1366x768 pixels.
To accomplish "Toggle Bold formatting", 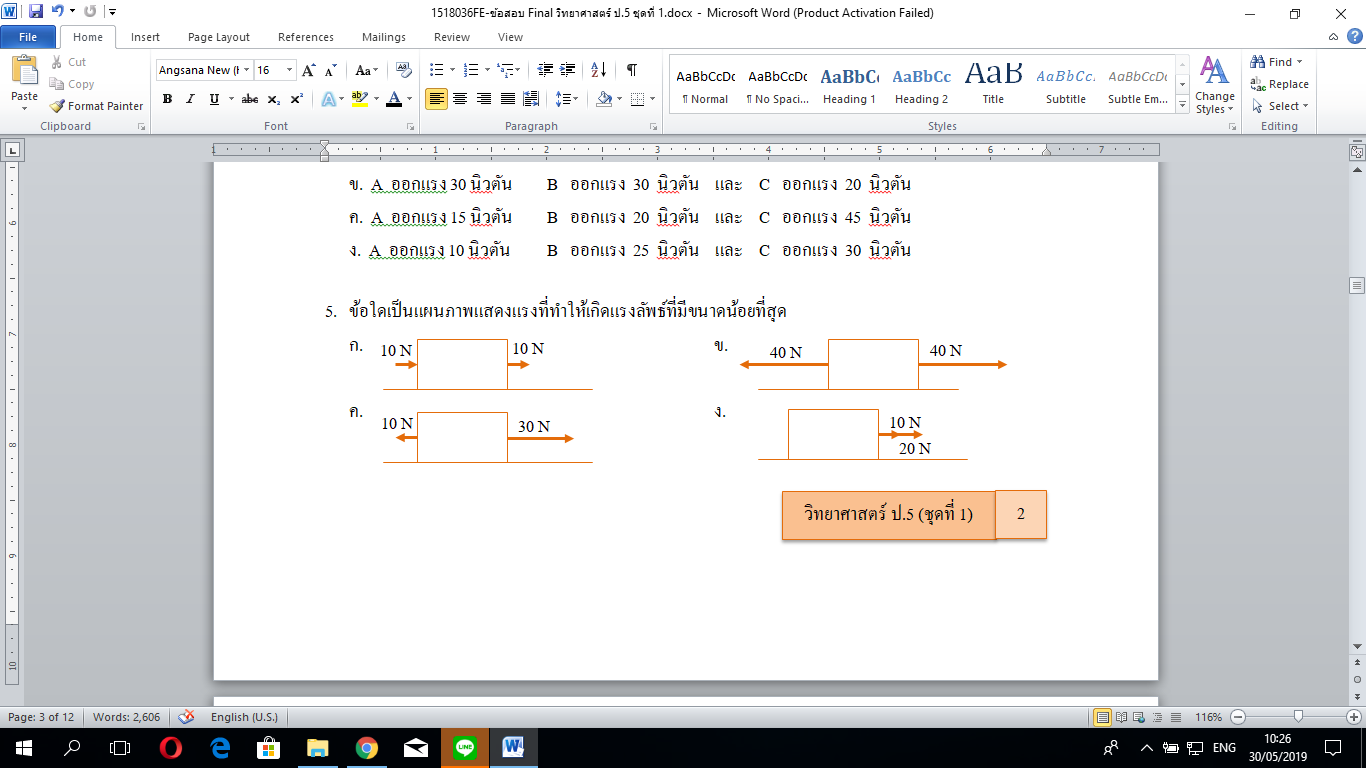I will (x=167, y=99).
